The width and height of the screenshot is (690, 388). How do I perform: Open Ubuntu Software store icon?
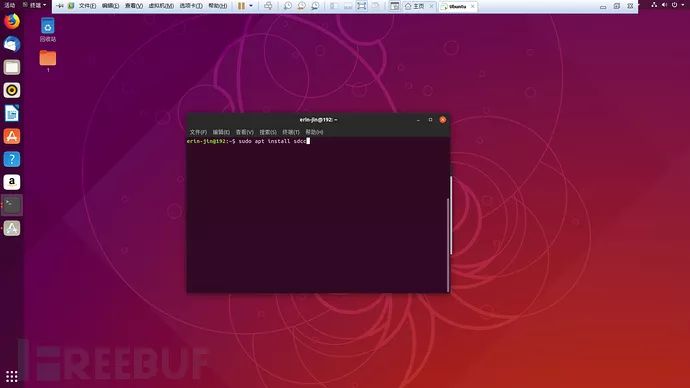coord(12,136)
